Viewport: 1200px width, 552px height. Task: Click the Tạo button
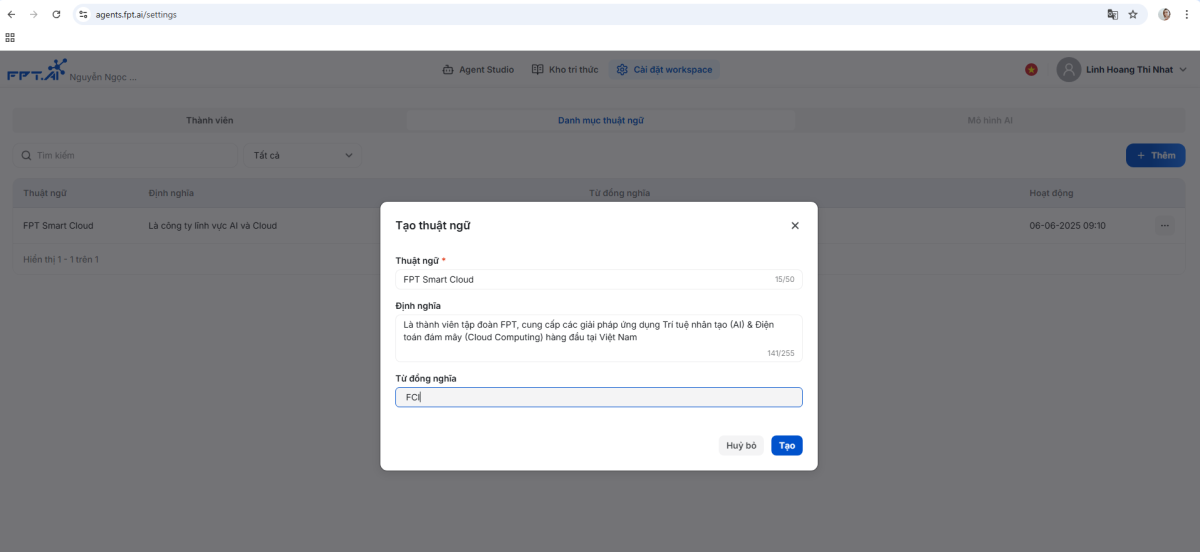point(787,446)
